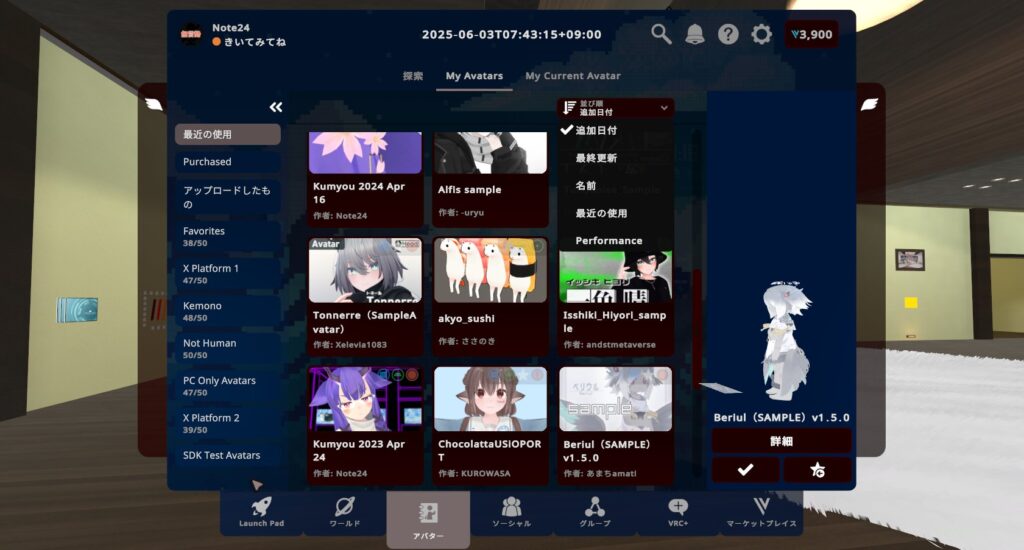Select Isshiki_Hiyori_sample avatar
1024x550 pixels.
(616, 302)
